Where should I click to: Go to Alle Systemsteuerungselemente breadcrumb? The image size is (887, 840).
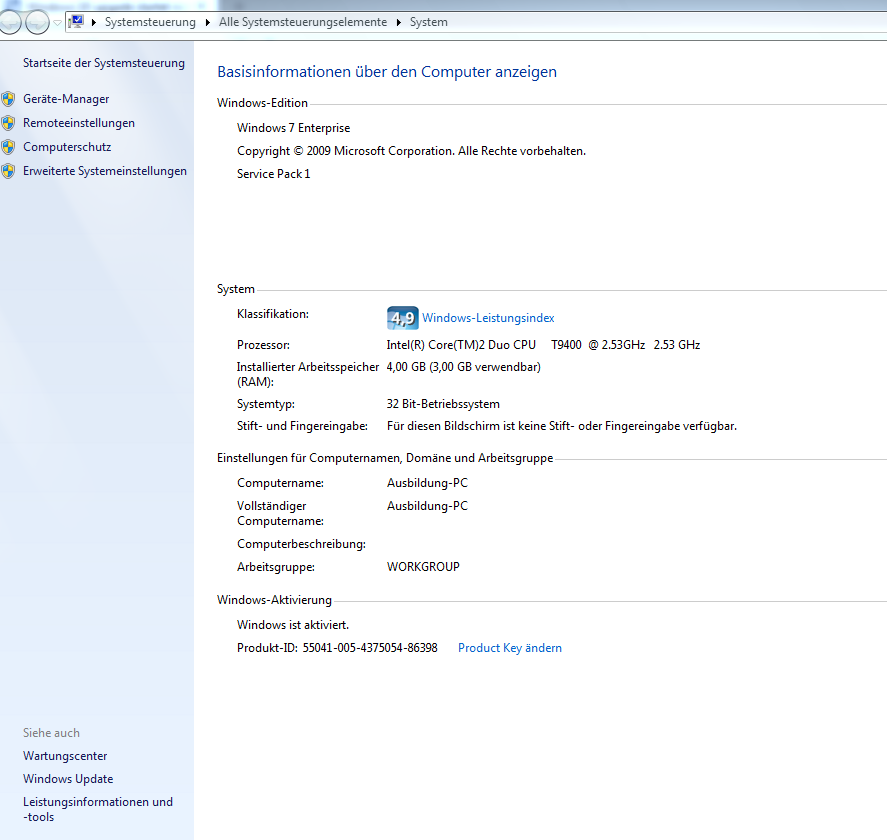pos(303,22)
